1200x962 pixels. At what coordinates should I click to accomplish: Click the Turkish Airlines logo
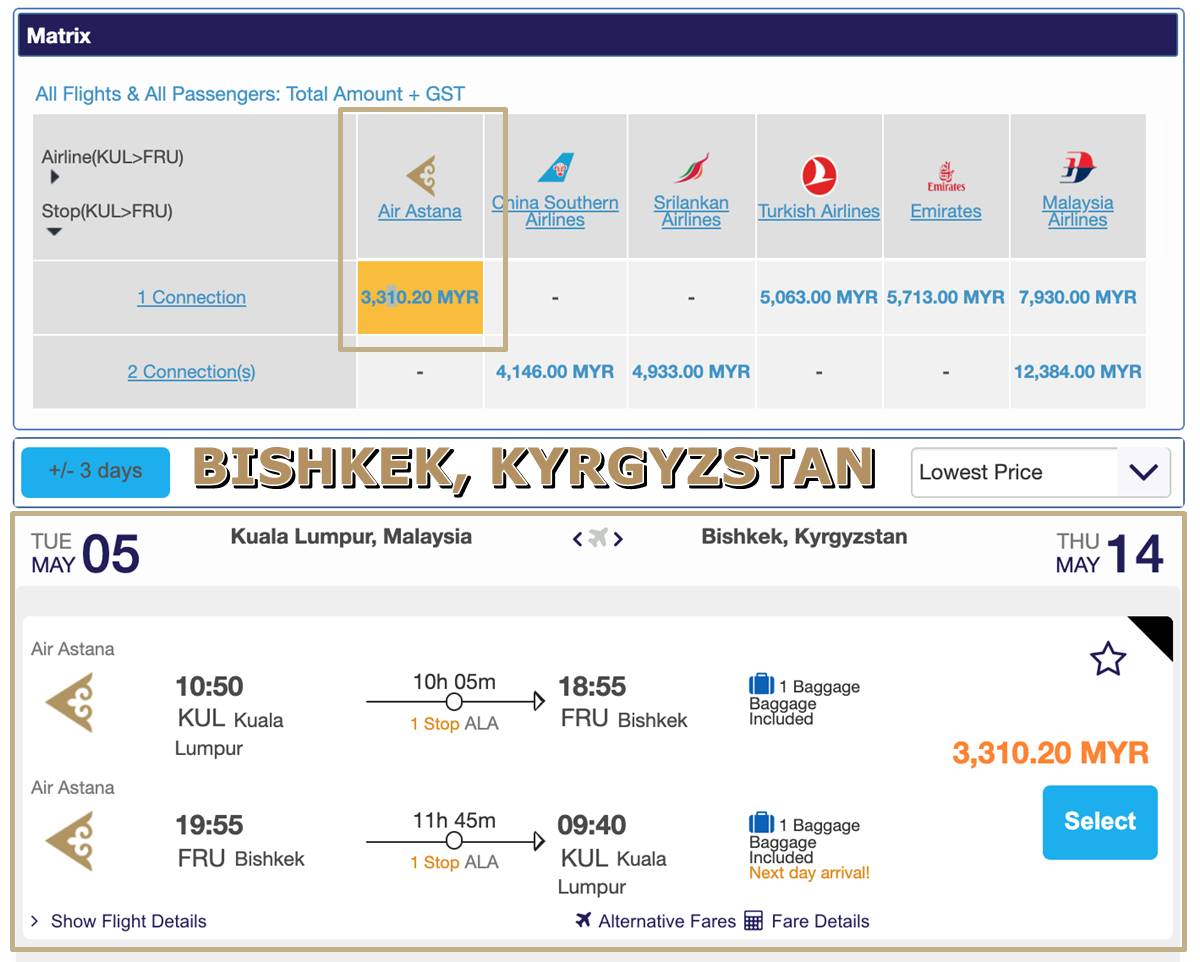(x=819, y=176)
